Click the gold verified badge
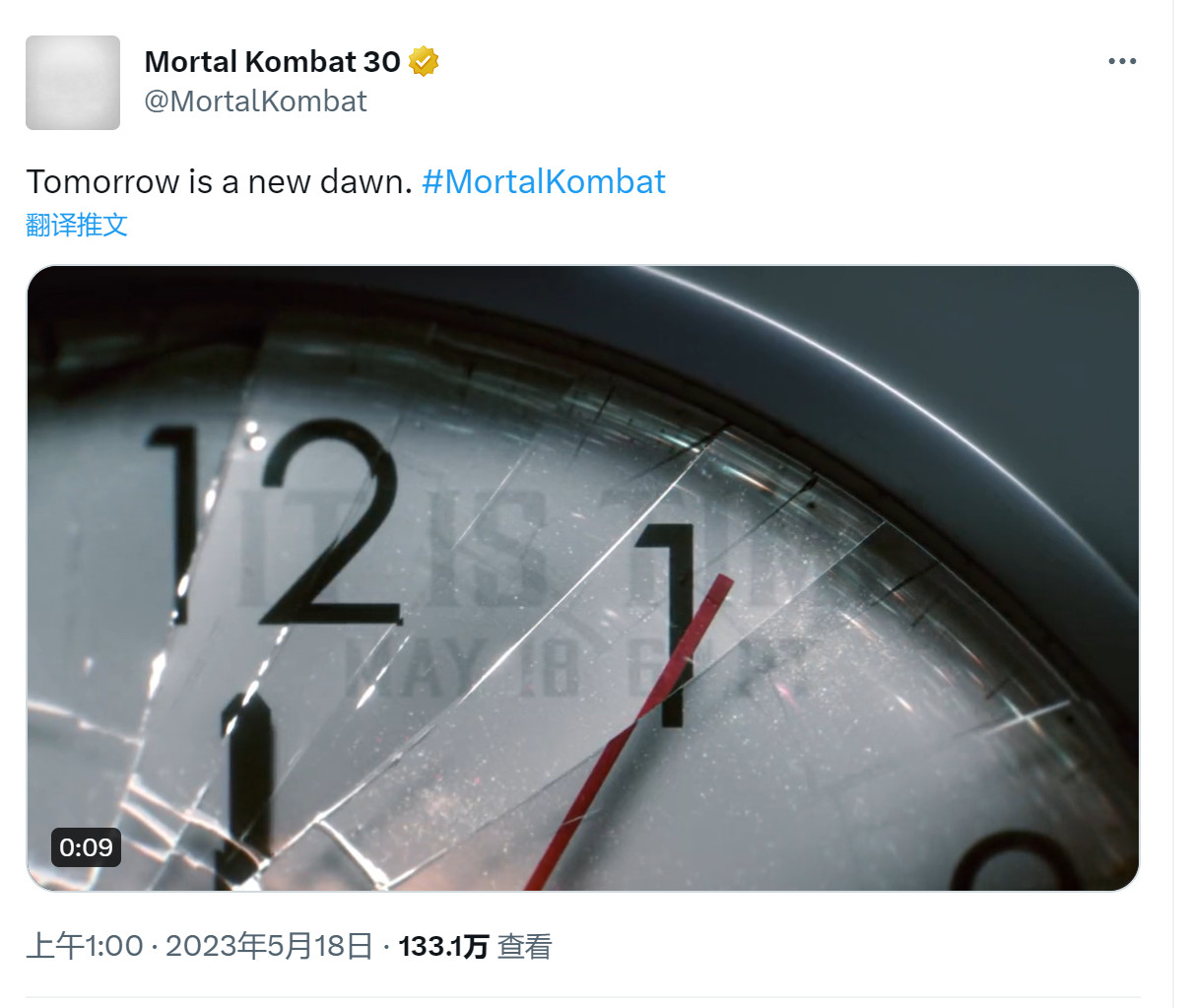This screenshot has height=1008, width=1189. point(424,61)
